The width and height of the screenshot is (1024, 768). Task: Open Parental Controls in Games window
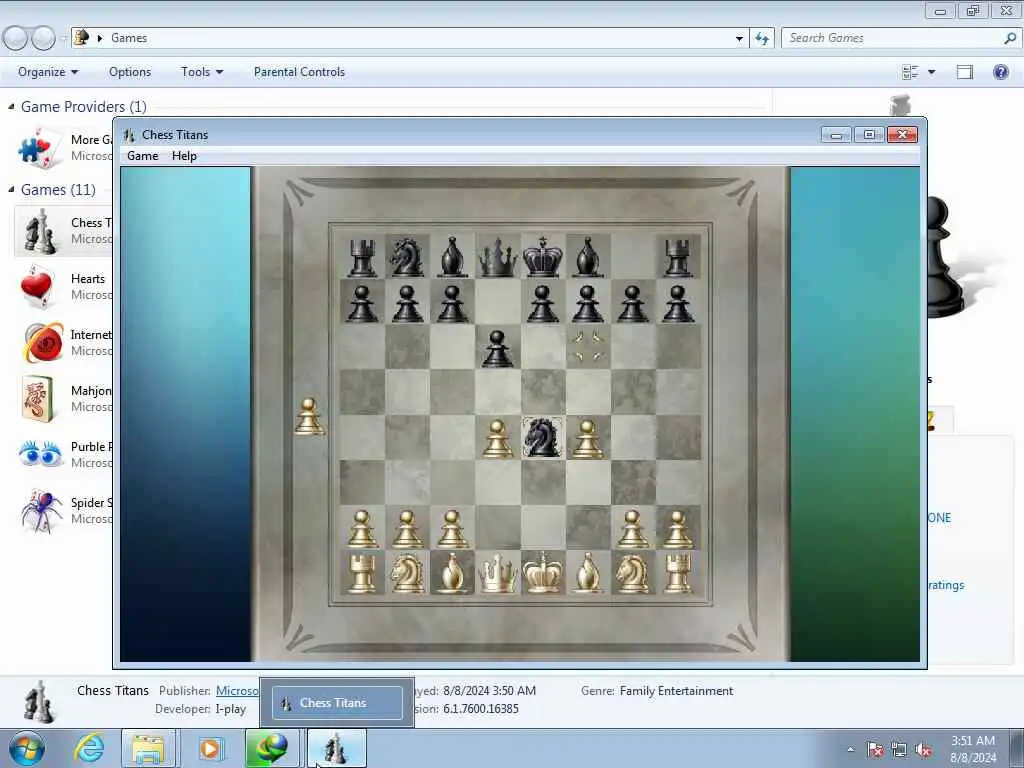coord(299,72)
